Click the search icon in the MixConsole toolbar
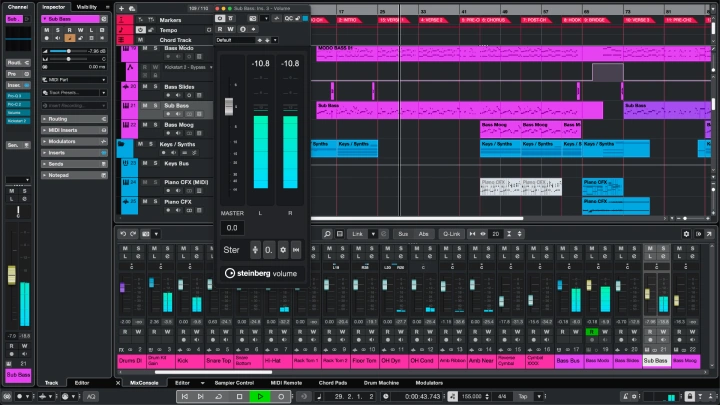Image resolution: width=720 pixels, height=405 pixels. pos(327,234)
